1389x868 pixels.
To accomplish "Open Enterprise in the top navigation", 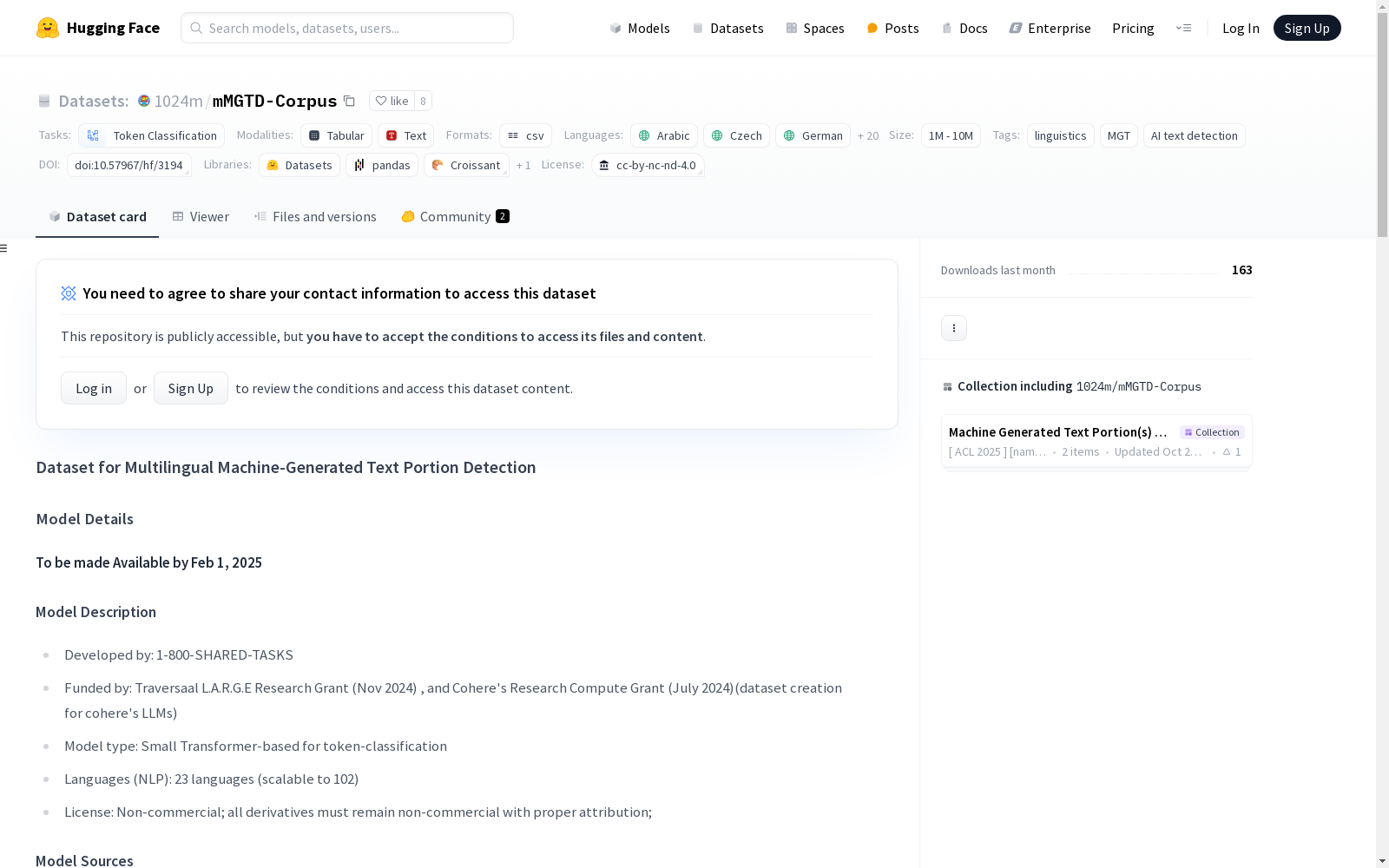I will pyautogui.click(x=1050, y=28).
